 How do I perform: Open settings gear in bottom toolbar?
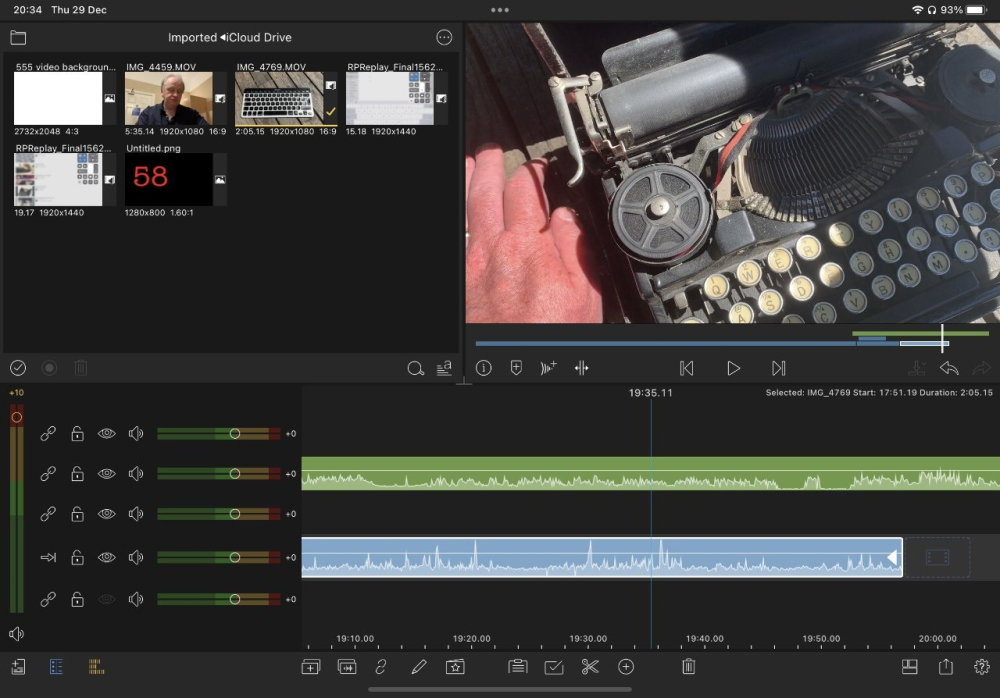click(x=981, y=667)
